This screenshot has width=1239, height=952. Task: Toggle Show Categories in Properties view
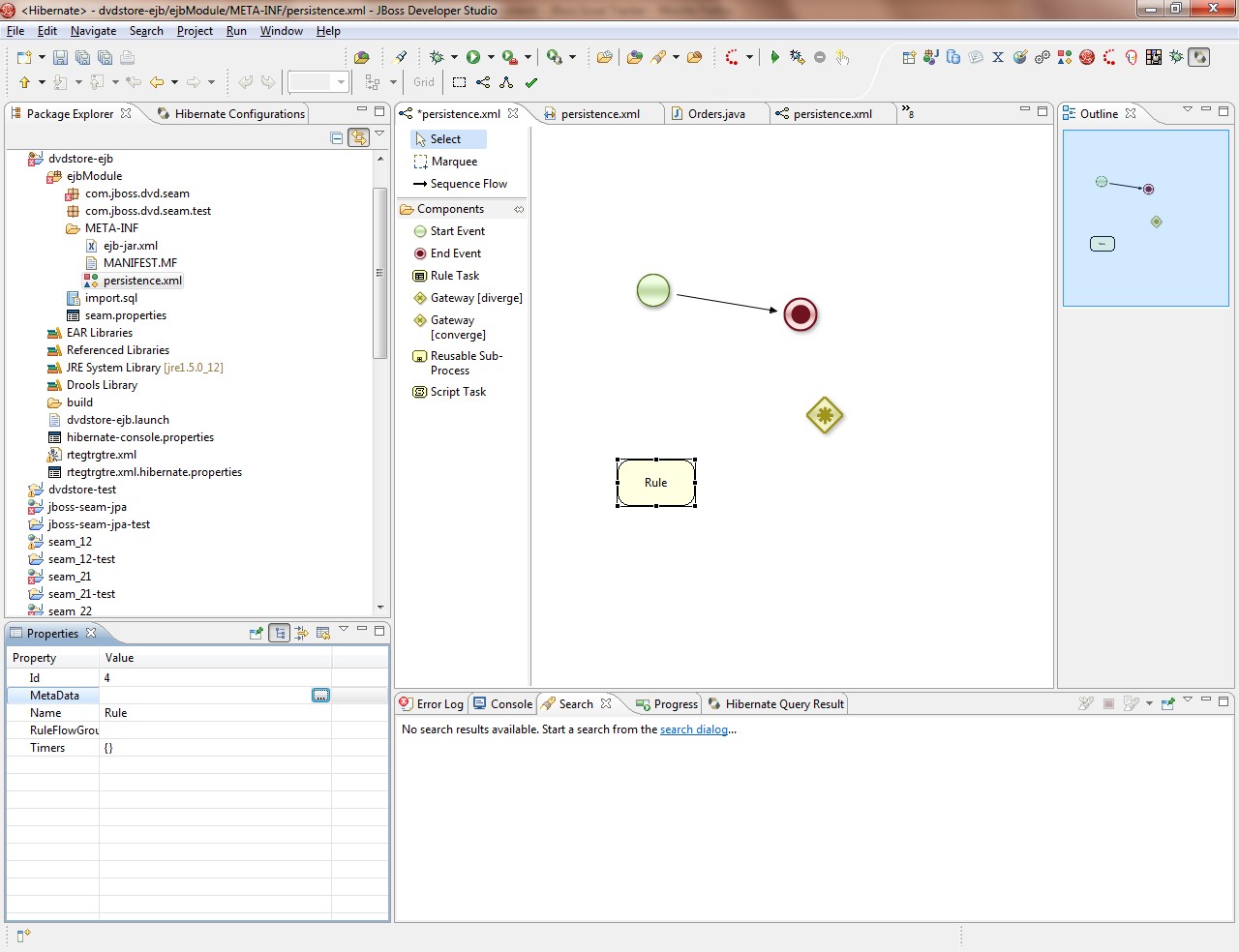point(280,633)
